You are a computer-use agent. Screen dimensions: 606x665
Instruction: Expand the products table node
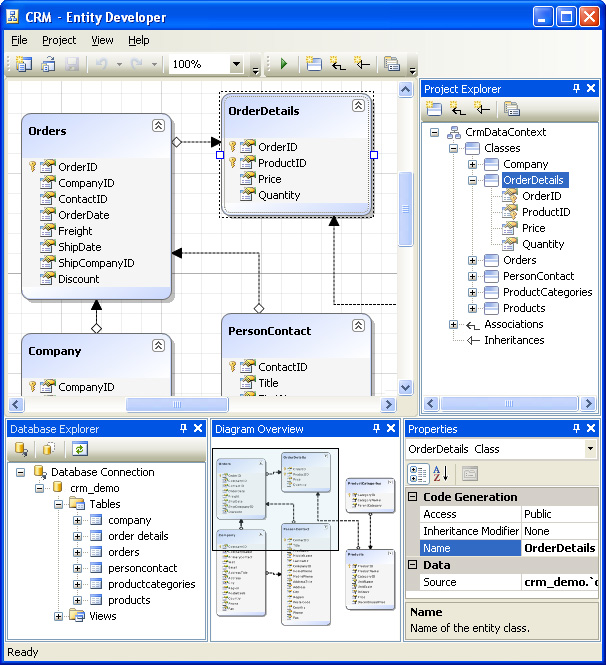coord(78,600)
